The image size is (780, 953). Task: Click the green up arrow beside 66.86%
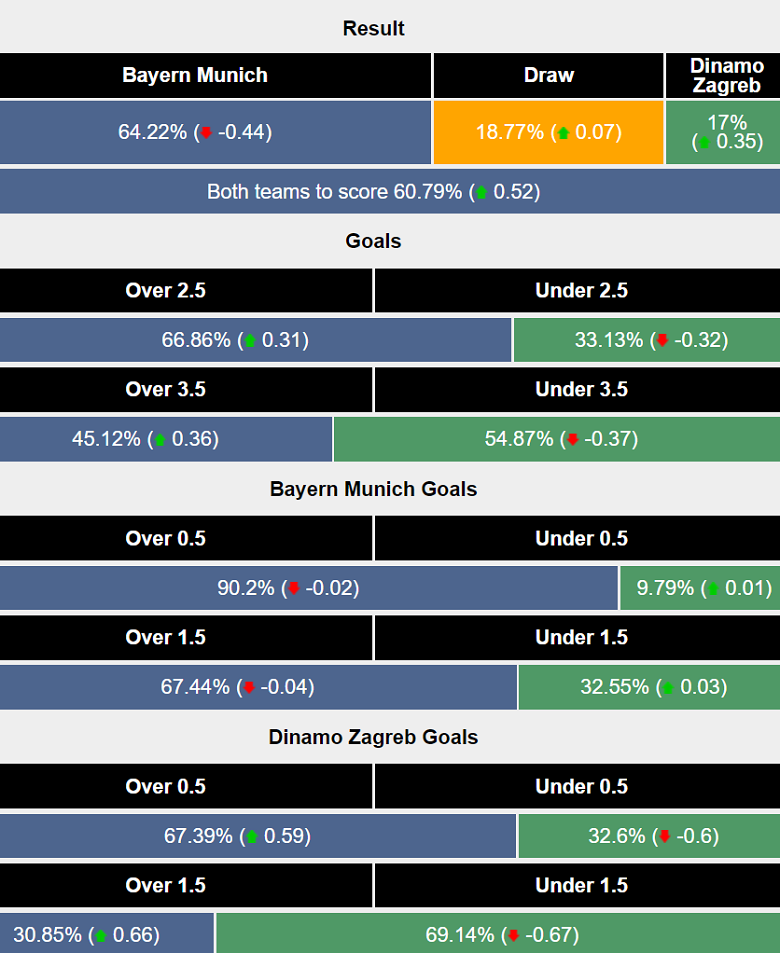(x=250, y=341)
